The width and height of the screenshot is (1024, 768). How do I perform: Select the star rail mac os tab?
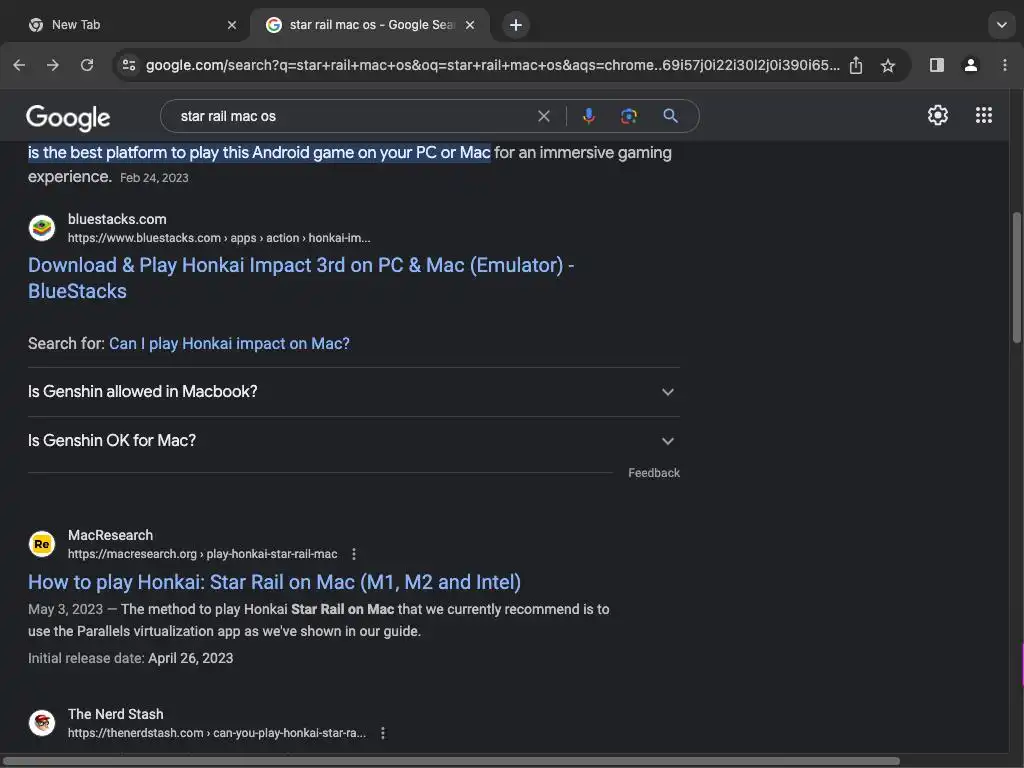tap(369, 25)
